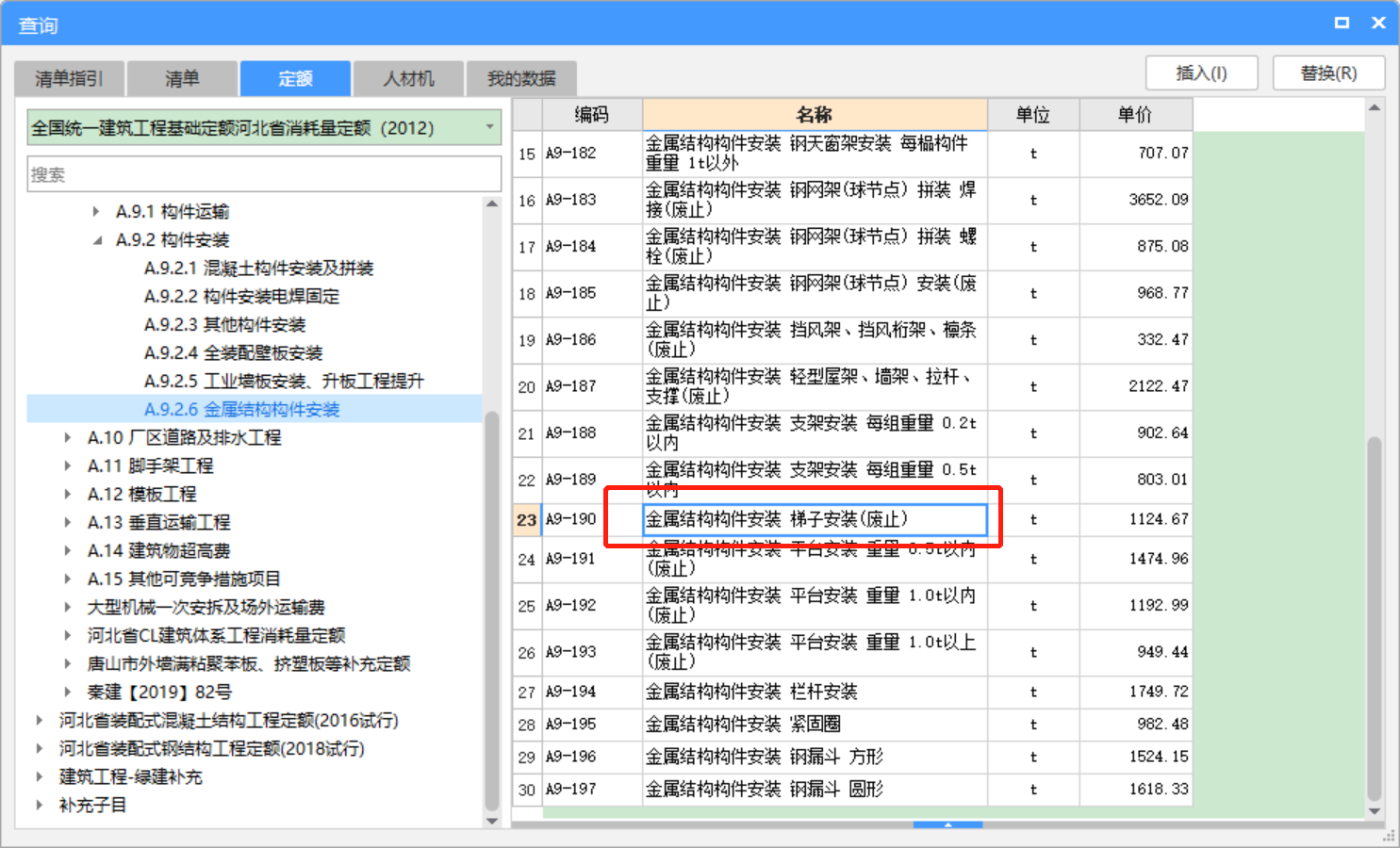Click the 名称 column header

pos(815,114)
